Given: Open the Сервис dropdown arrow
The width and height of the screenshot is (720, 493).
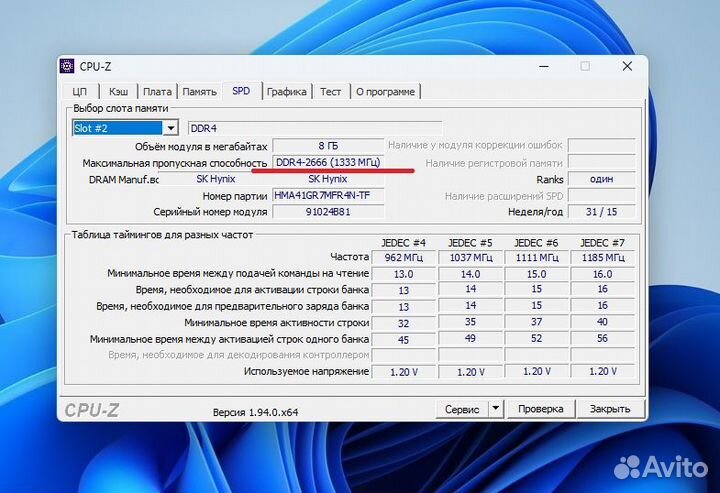Looking at the screenshot, I should point(495,408).
